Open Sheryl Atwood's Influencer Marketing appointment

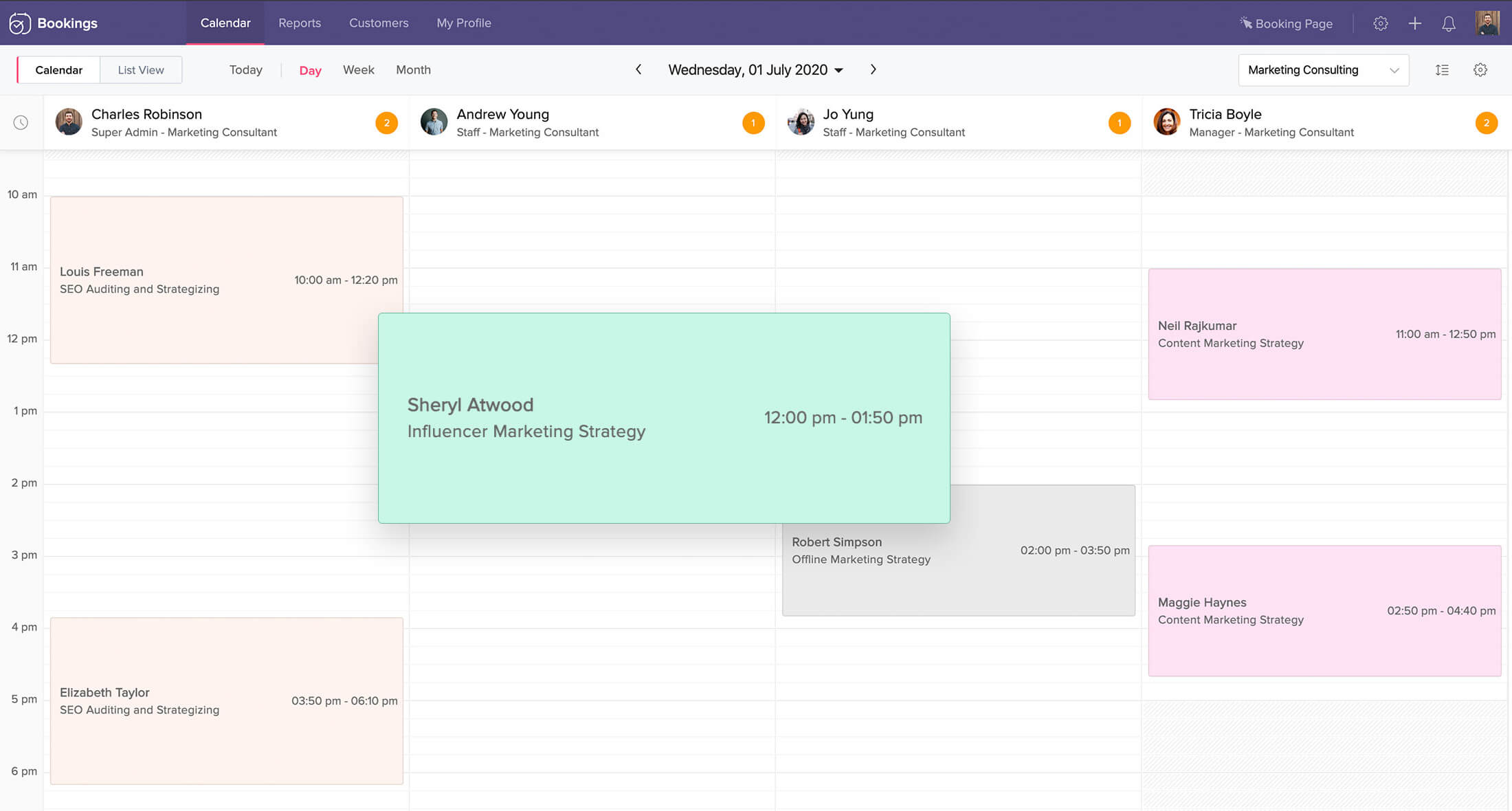[664, 418]
